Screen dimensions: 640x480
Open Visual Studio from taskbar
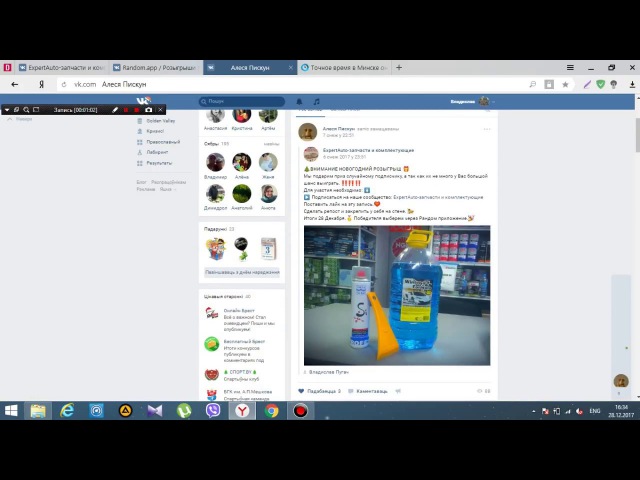coord(155,411)
